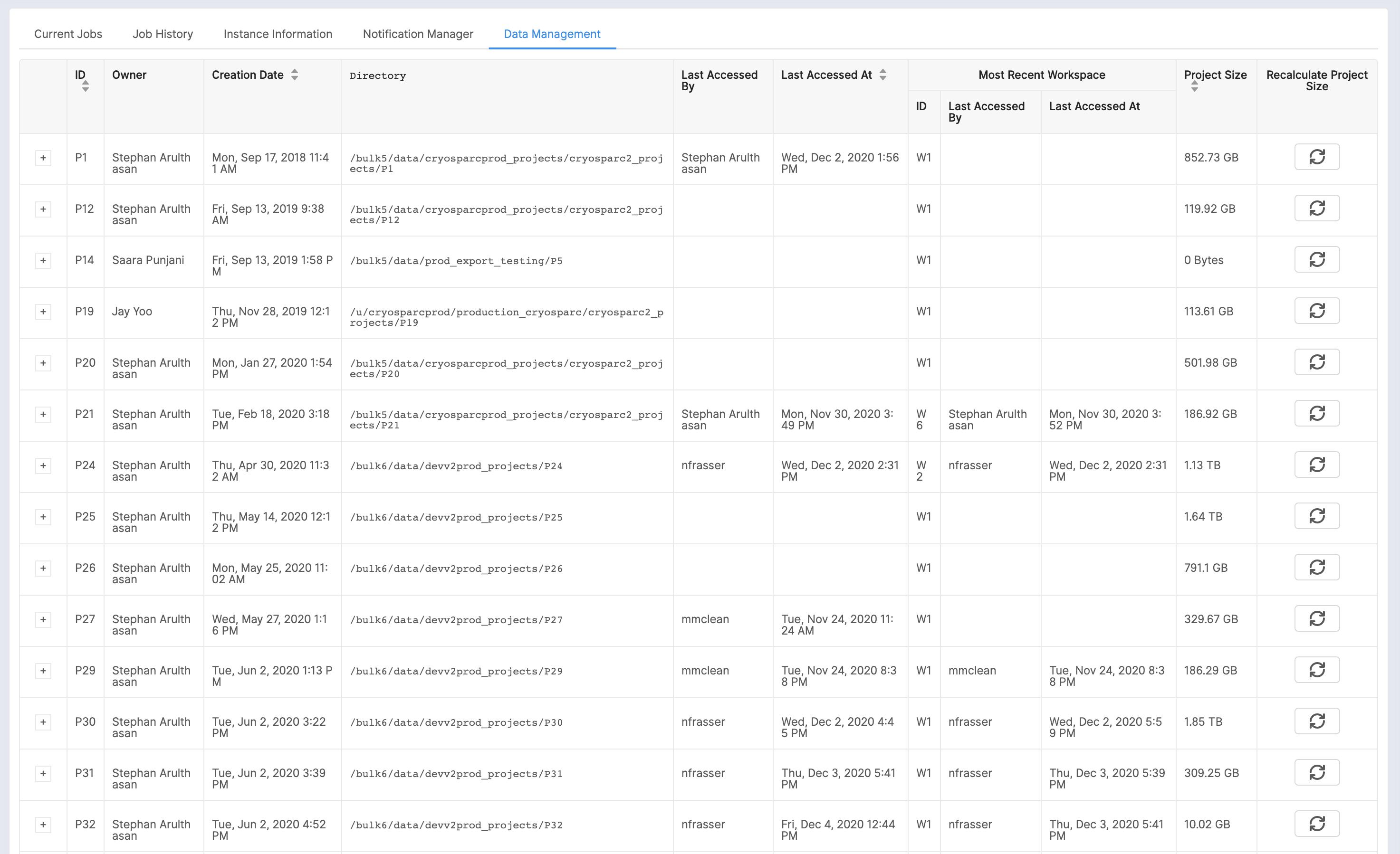
Task: Recalculate project size for P32
Action: click(1316, 824)
